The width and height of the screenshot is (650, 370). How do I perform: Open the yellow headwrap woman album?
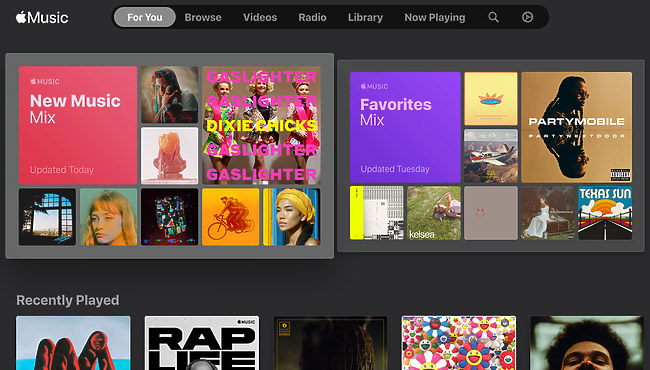pos(292,217)
